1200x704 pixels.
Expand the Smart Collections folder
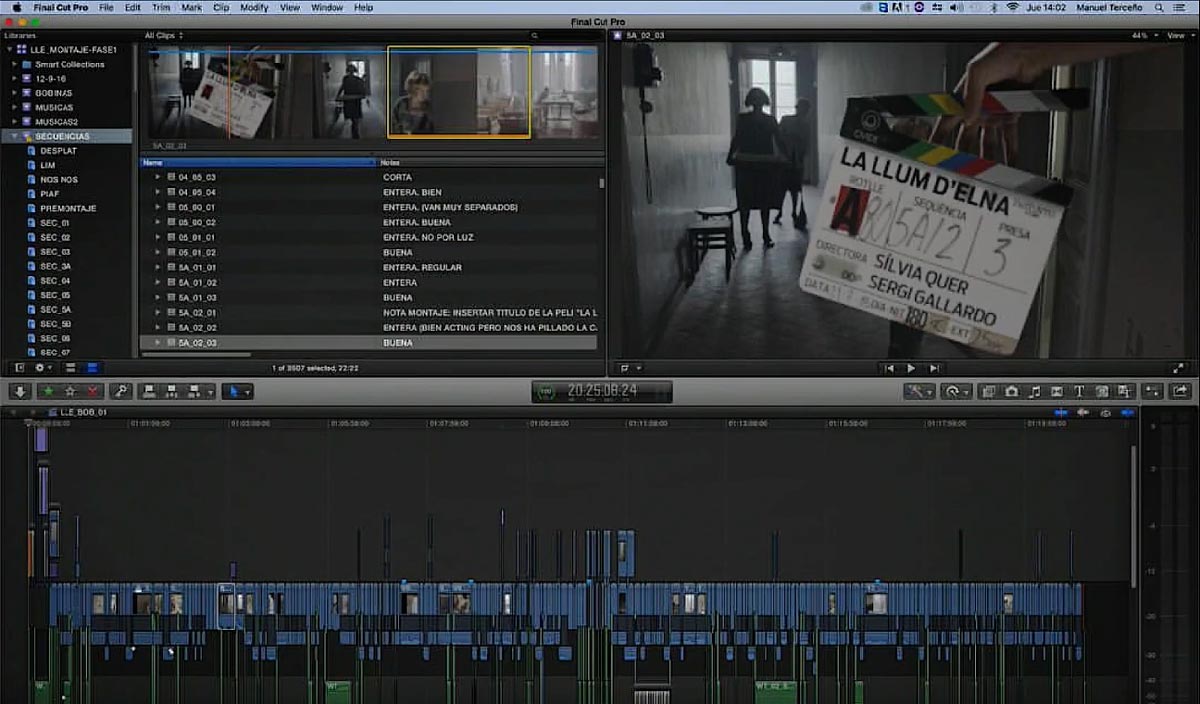click(x=15, y=64)
